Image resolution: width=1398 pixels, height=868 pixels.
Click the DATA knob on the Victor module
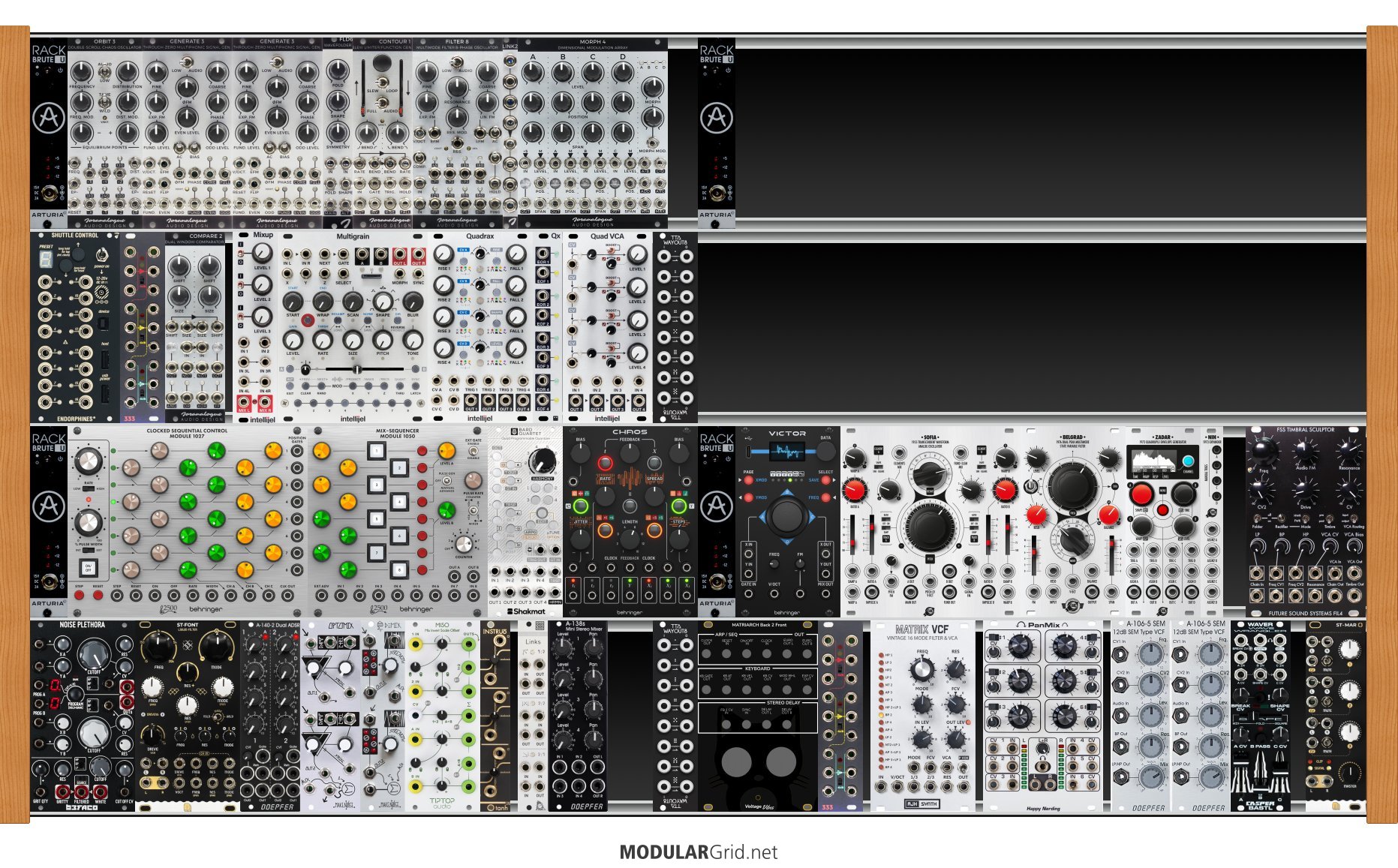click(825, 451)
